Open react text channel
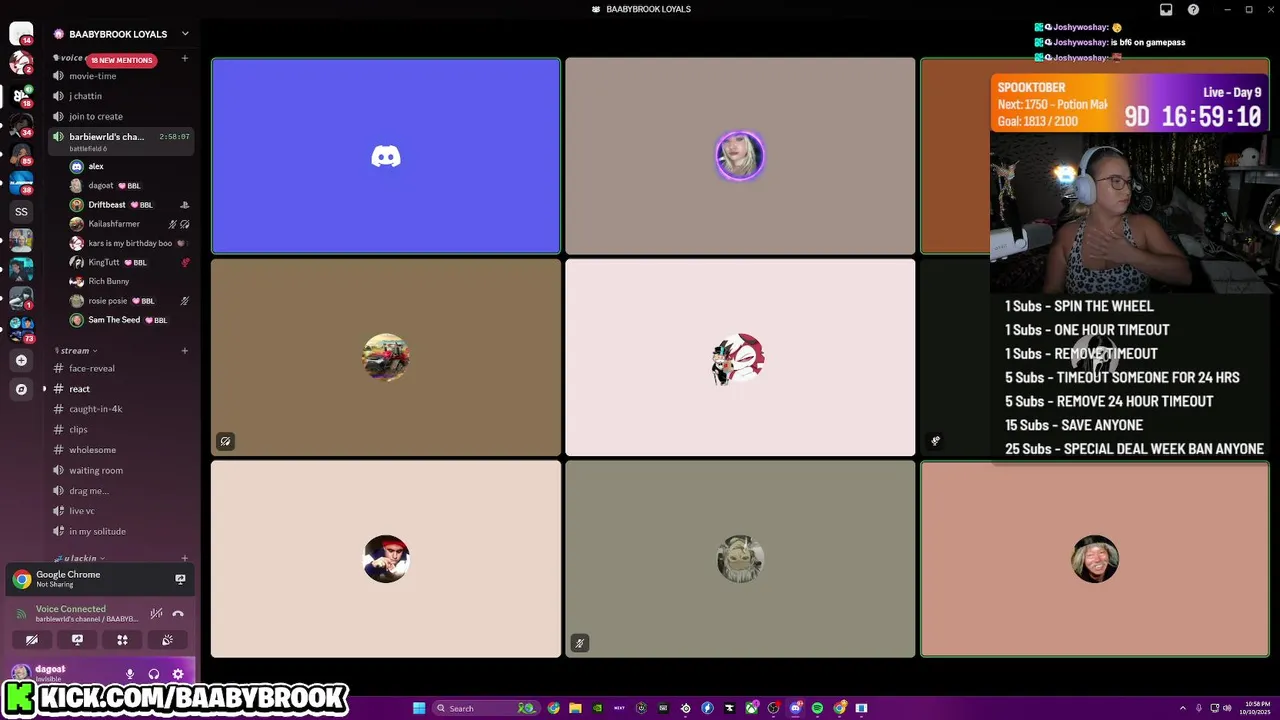1280x720 pixels. coord(121,389)
